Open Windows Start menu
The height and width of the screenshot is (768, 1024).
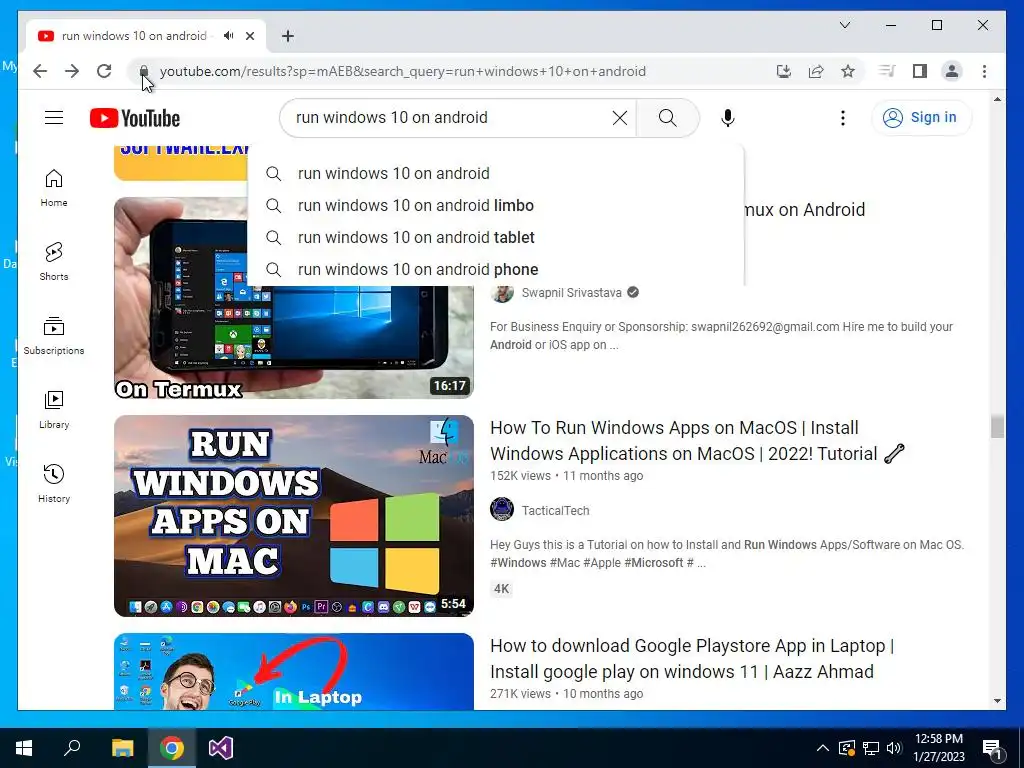[24, 748]
